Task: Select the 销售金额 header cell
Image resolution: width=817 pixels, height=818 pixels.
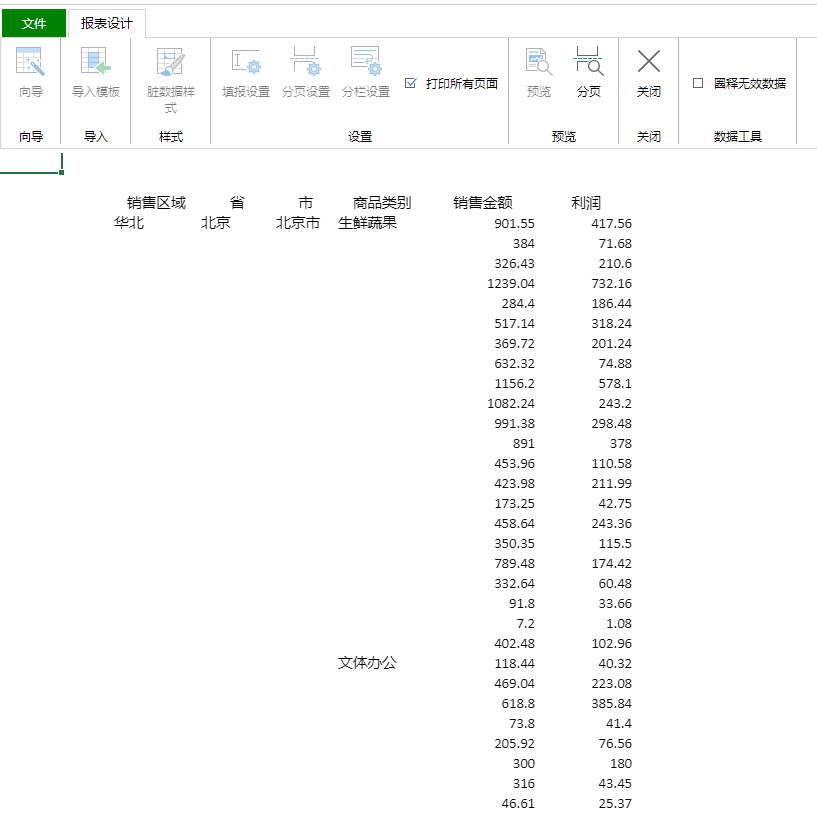Action: coord(483,202)
